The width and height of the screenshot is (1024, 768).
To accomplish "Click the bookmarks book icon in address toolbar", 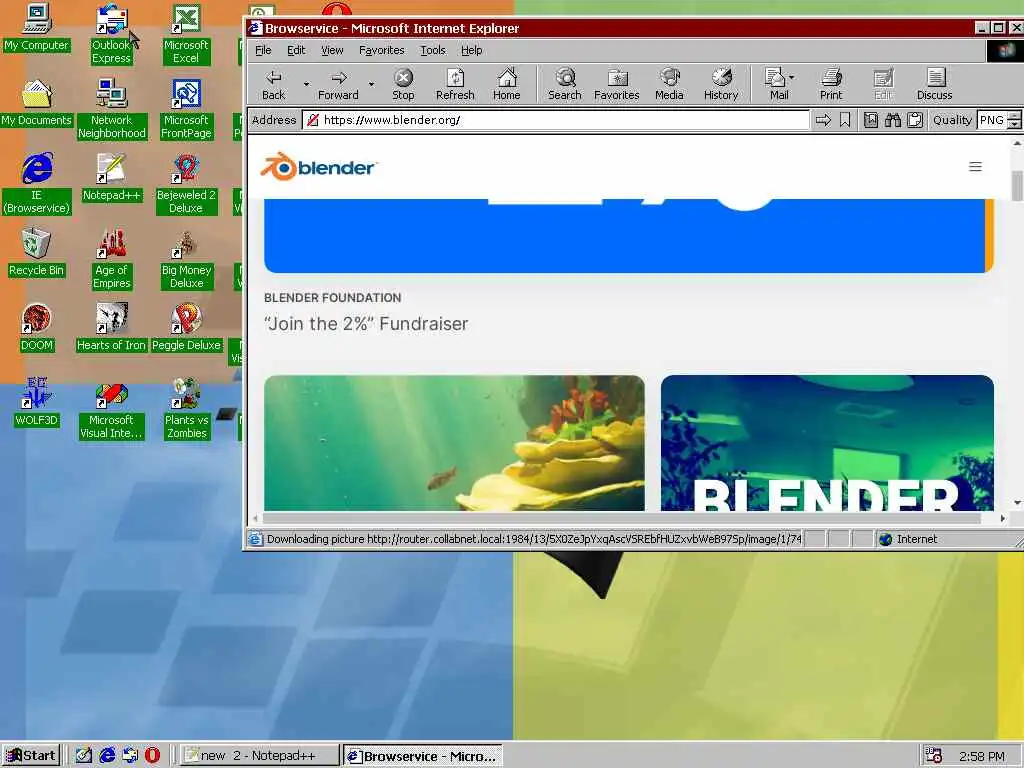I will (x=871, y=120).
